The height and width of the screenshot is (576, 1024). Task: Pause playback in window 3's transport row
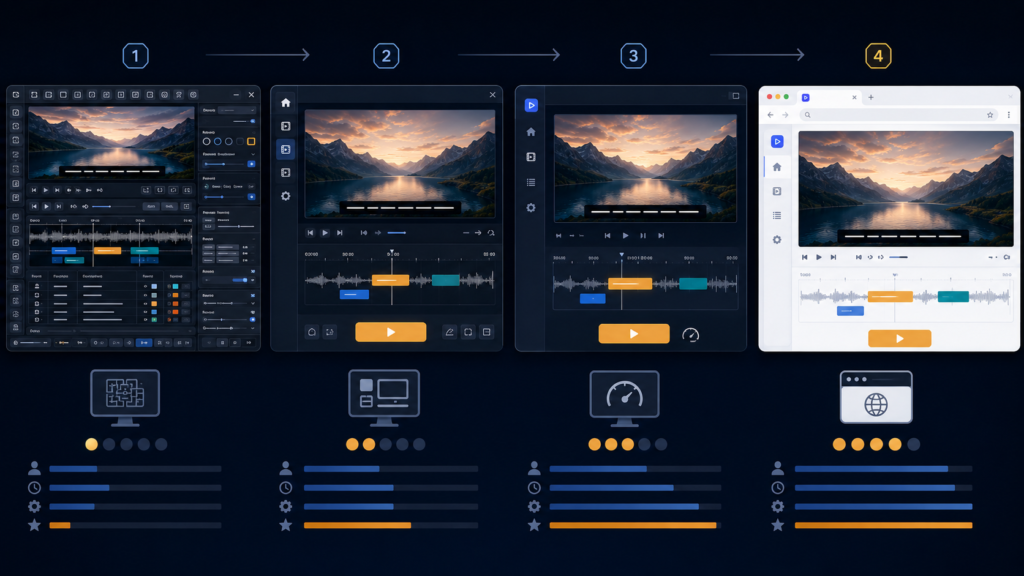[643, 235]
